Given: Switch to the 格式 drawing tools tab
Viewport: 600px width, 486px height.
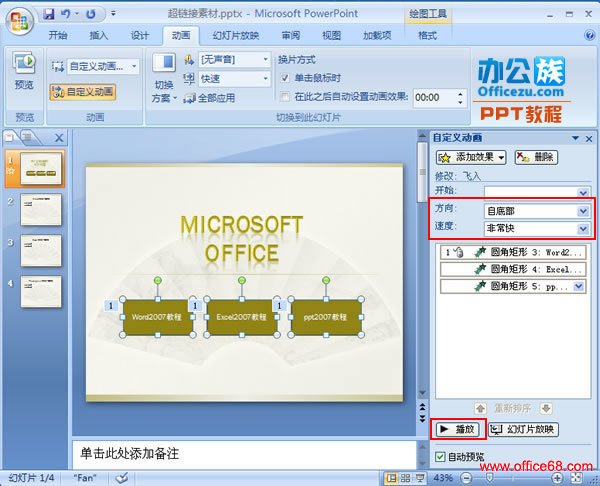Looking at the screenshot, I should (x=427, y=36).
